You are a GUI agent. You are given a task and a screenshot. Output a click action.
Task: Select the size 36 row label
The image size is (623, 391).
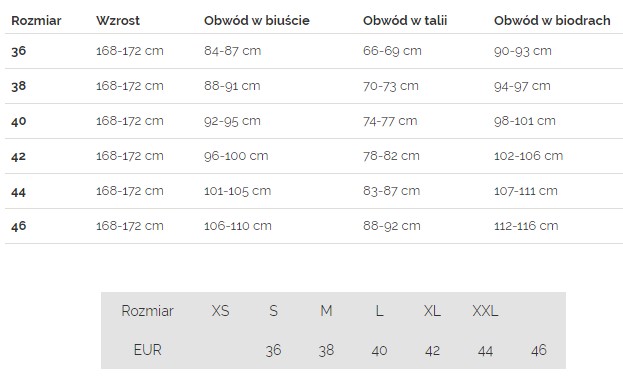point(19,51)
